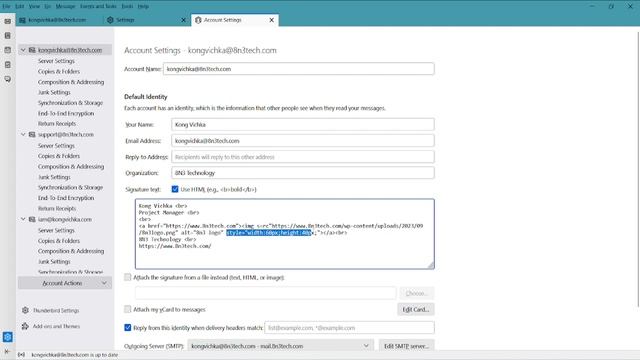Open the View menu
Image resolution: width=640 pixels, height=360 pixels.
click(x=34, y=7)
